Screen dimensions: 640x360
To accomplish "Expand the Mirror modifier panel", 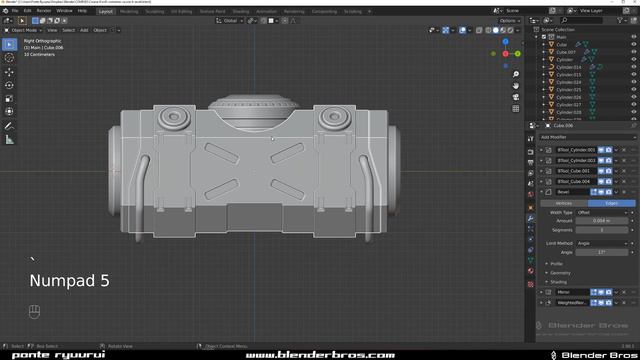I will pos(542,292).
